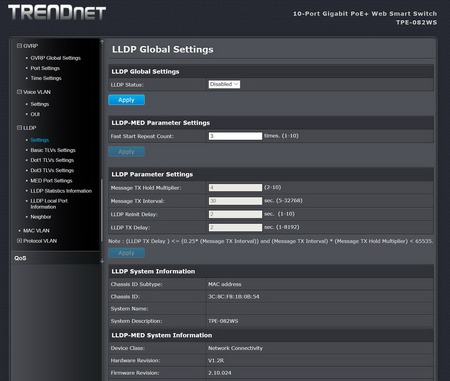Image resolution: width=450 pixels, height=381 pixels.
Task: Expand the Protocol VLAN section
Action: coord(19,241)
